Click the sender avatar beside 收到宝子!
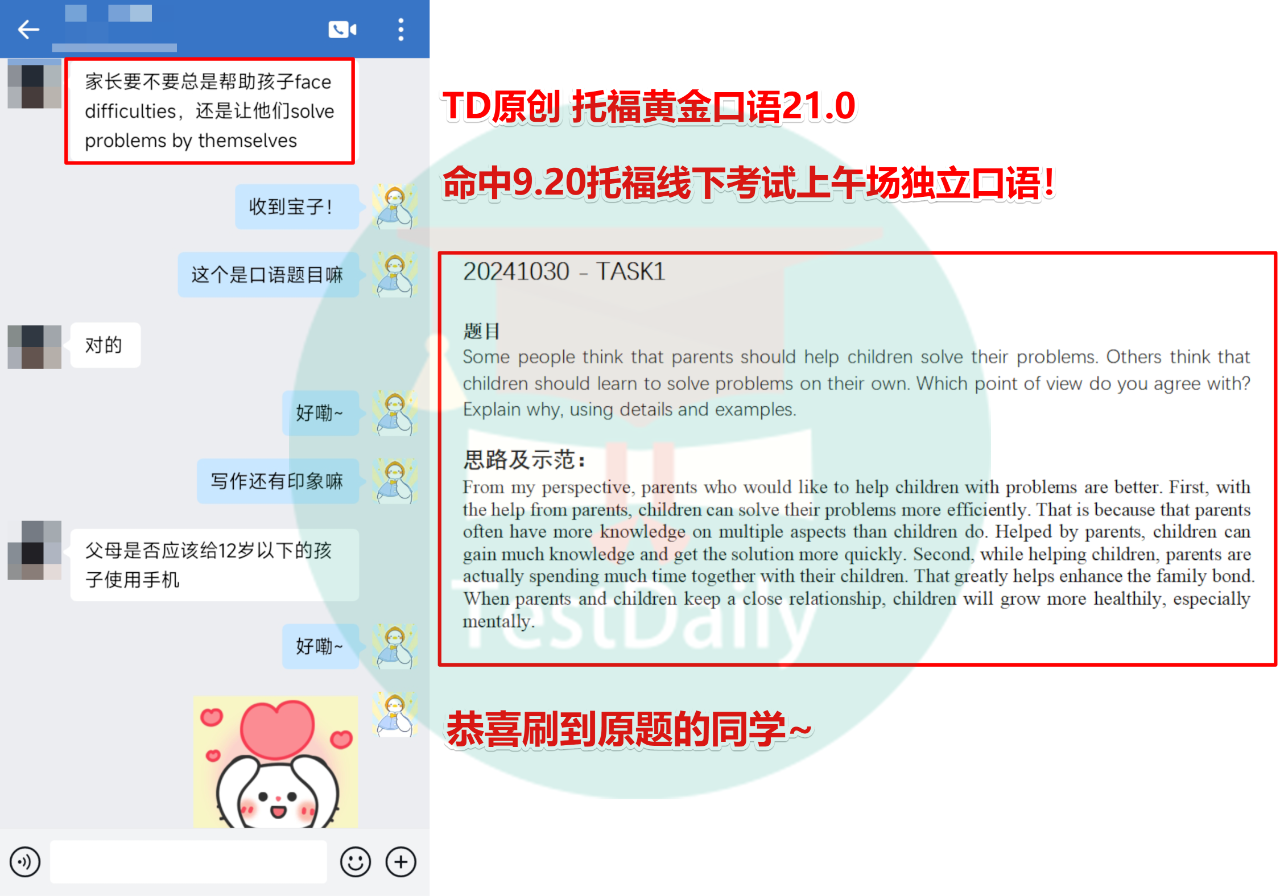Image resolution: width=1280 pixels, height=896 pixels. pos(394,207)
